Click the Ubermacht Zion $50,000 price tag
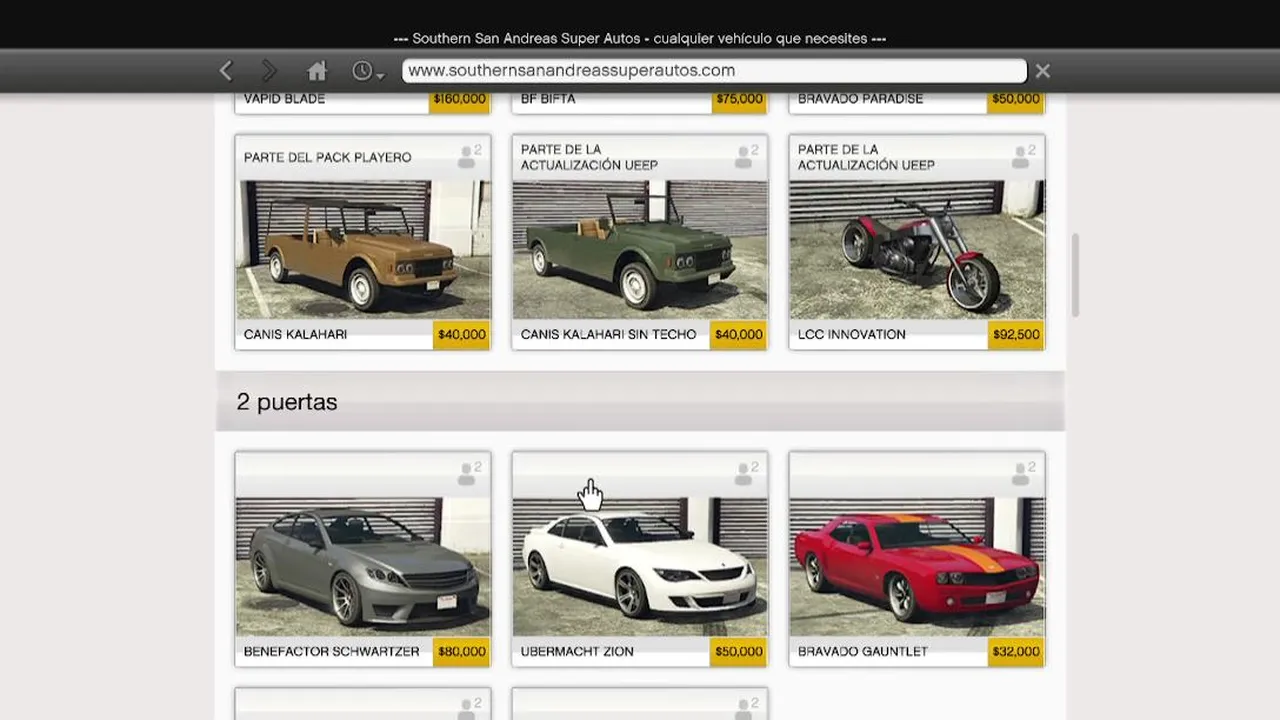1280x720 pixels. click(x=738, y=652)
